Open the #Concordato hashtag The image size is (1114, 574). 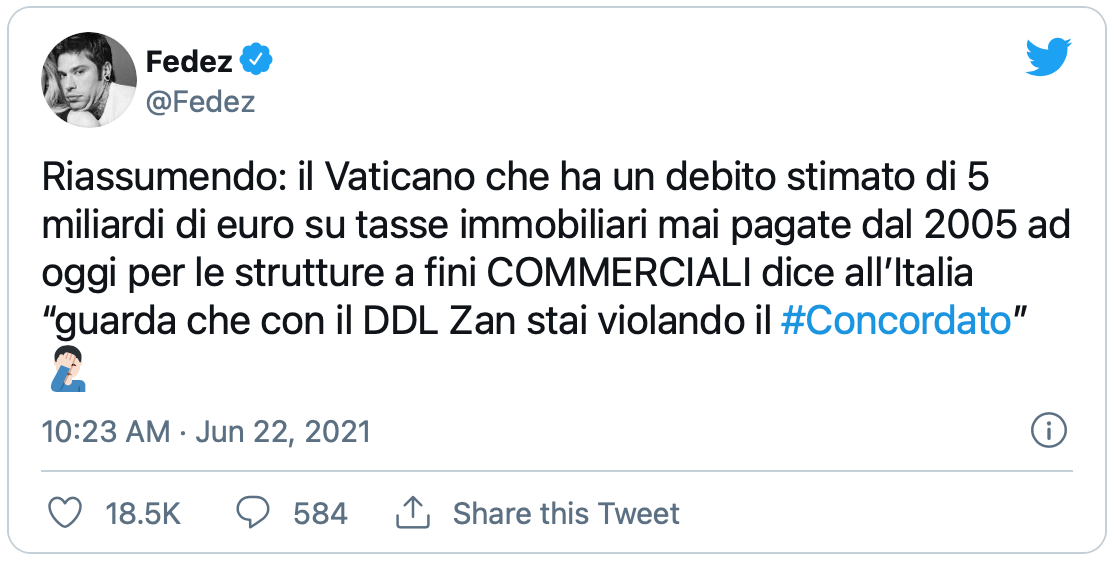(x=895, y=322)
